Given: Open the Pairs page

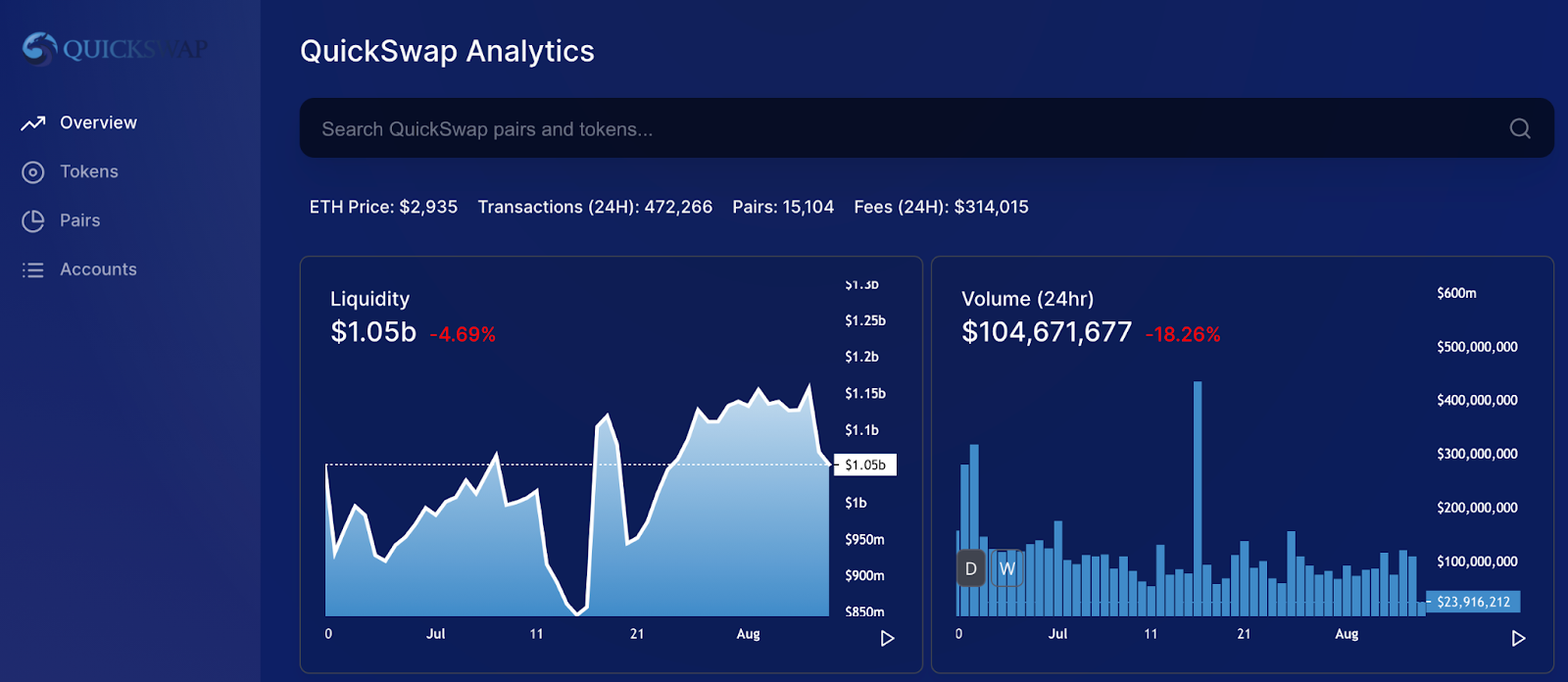Looking at the screenshot, I should [62, 220].
